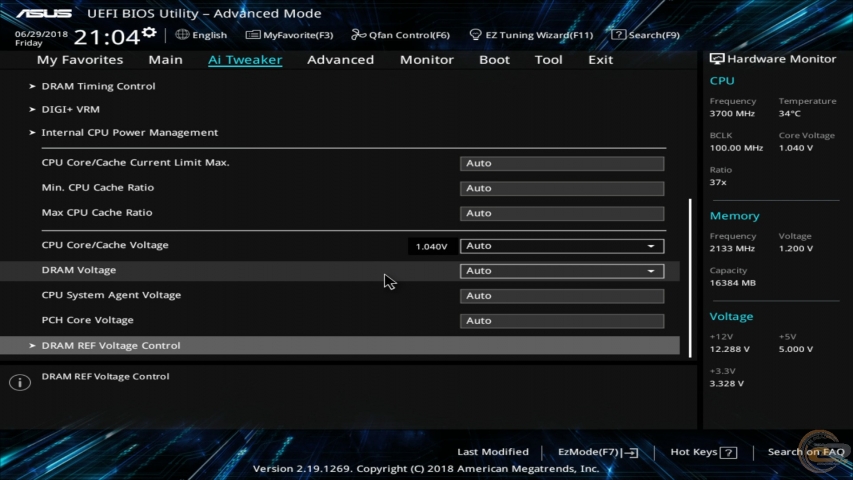Click the CPU Core/Cache Voltage label
This screenshot has width=853, height=480.
click(105, 245)
